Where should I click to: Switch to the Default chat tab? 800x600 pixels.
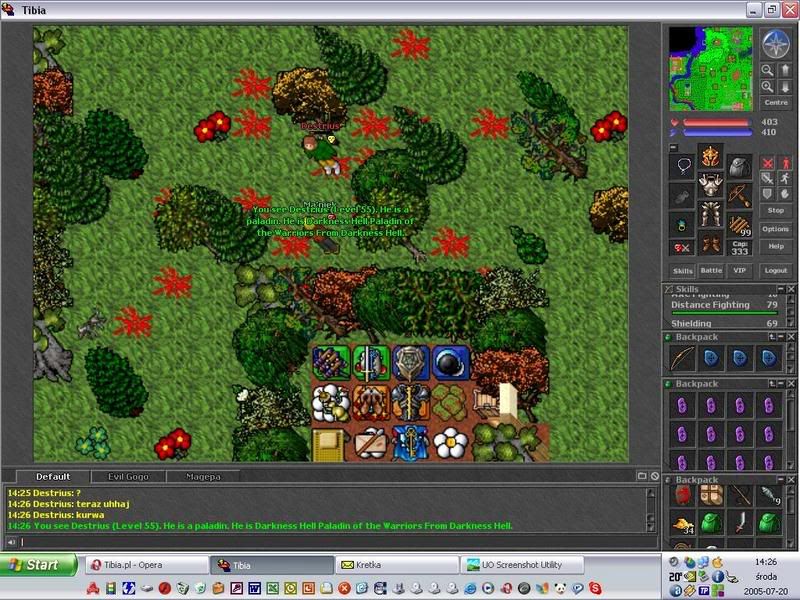(x=53, y=477)
